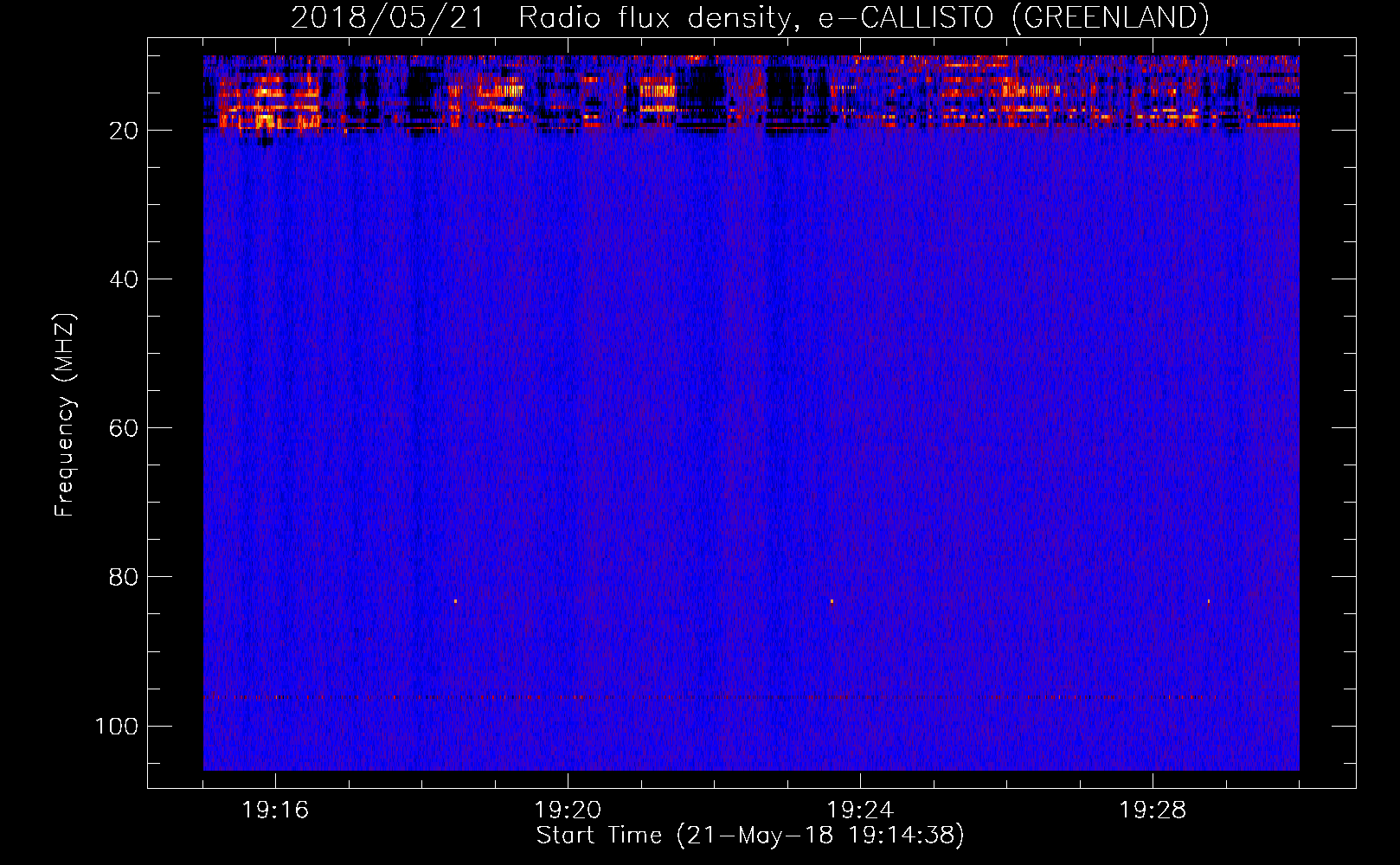
Task: Click the '40' frequency tick label
Action: (x=124, y=279)
